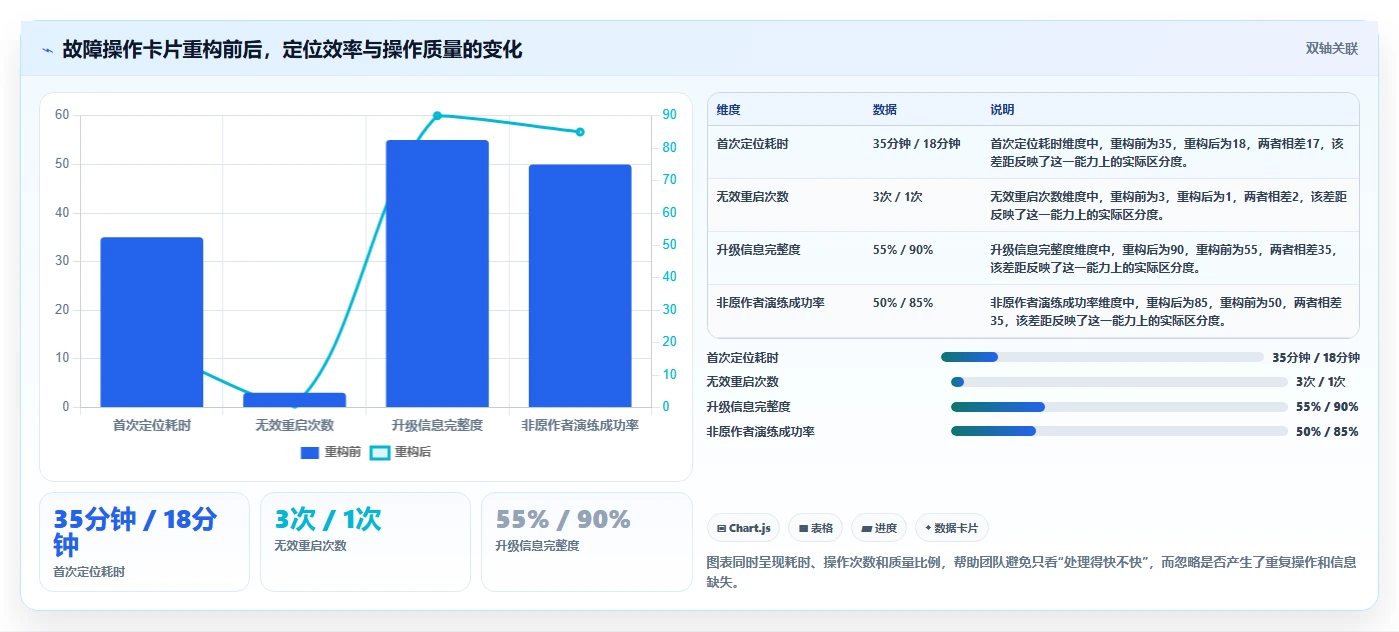Click table value 35分钟 / 18分钟
The height and width of the screenshot is (632, 1399).
click(916, 144)
